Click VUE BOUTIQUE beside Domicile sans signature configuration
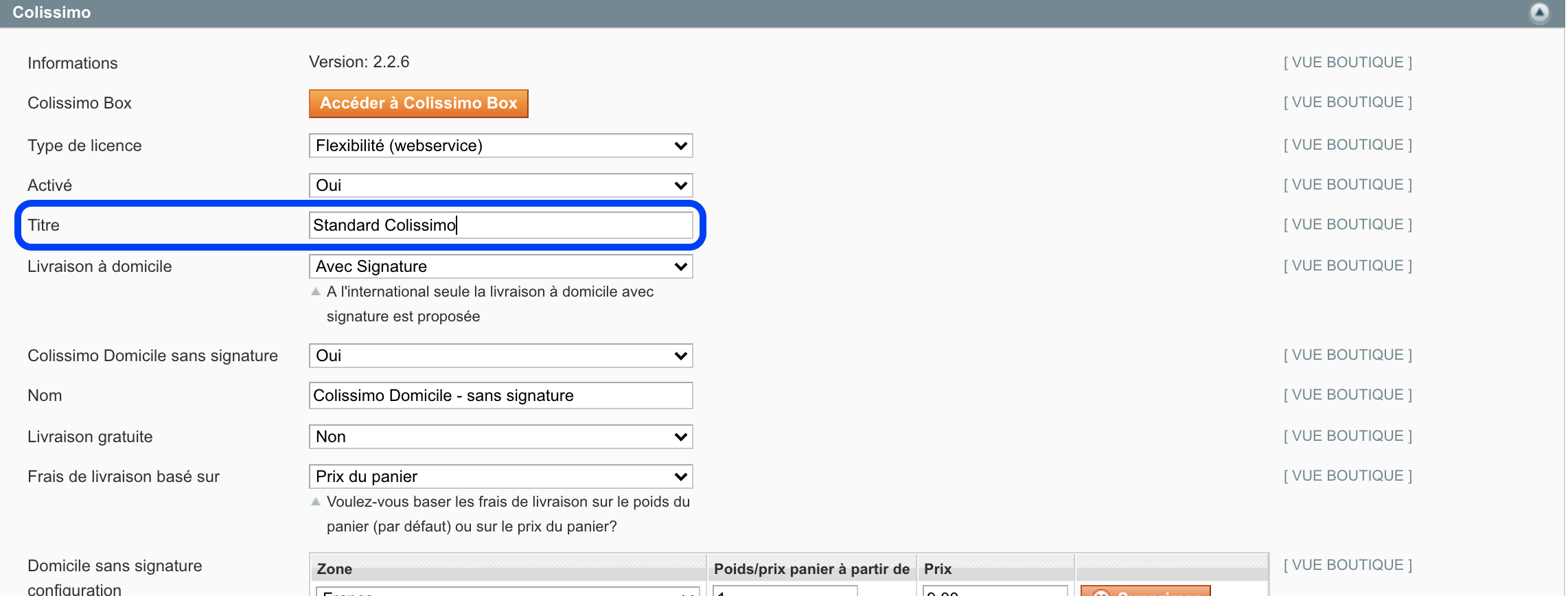The image size is (1568, 596). [1348, 565]
